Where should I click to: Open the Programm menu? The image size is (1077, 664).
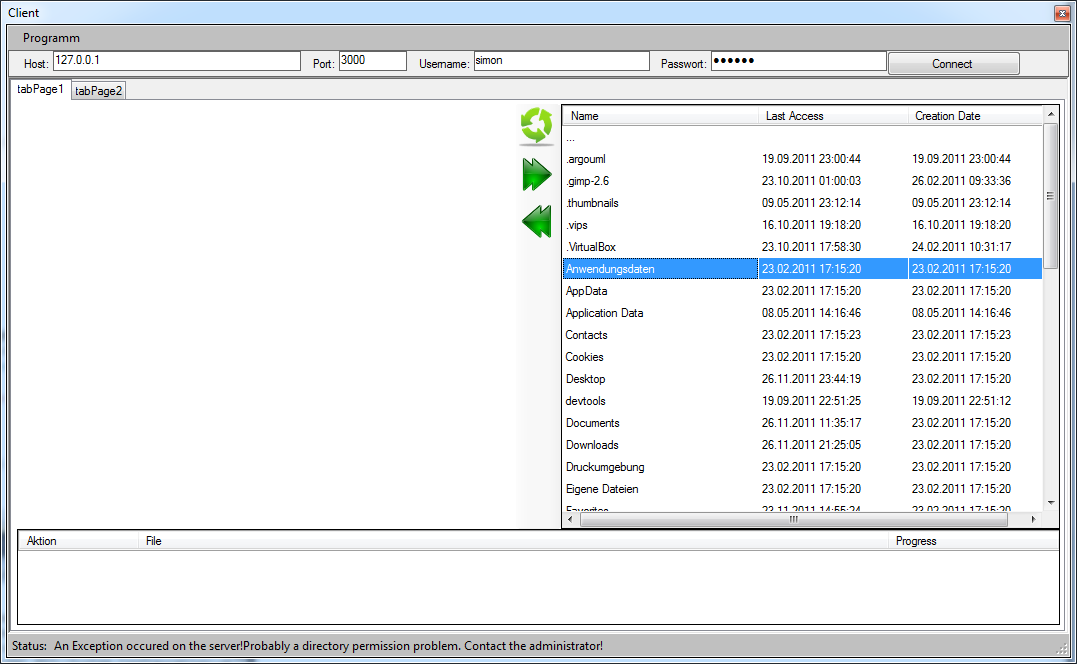[x=51, y=38]
